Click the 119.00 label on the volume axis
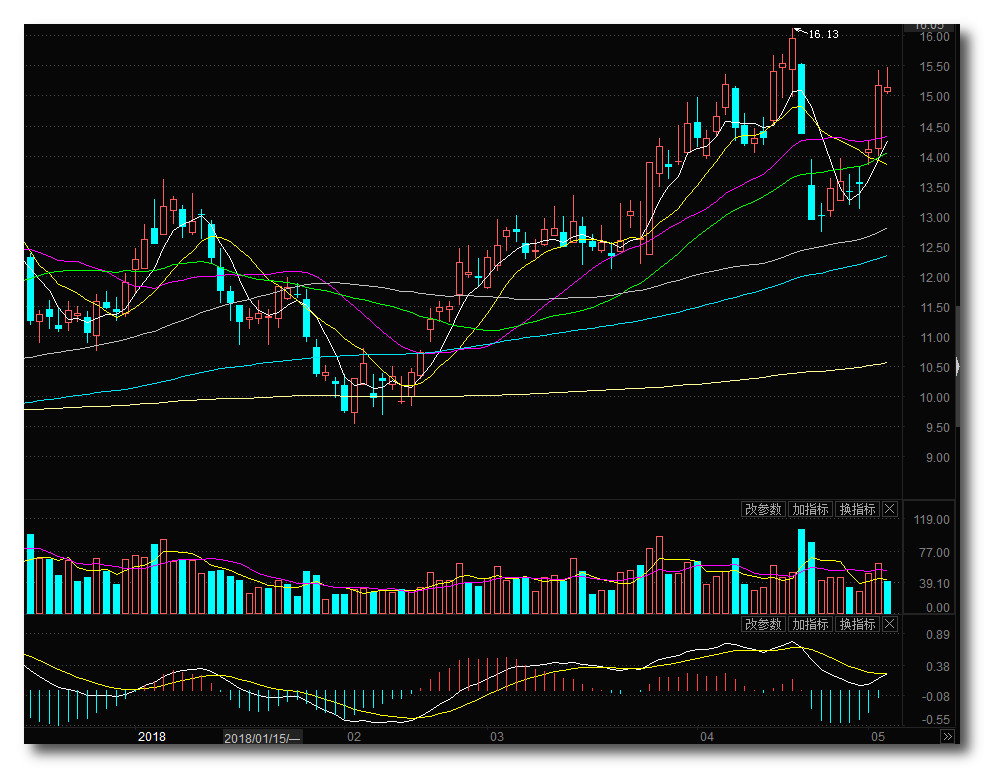The width and height of the screenshot is (984, 768). 932,521
